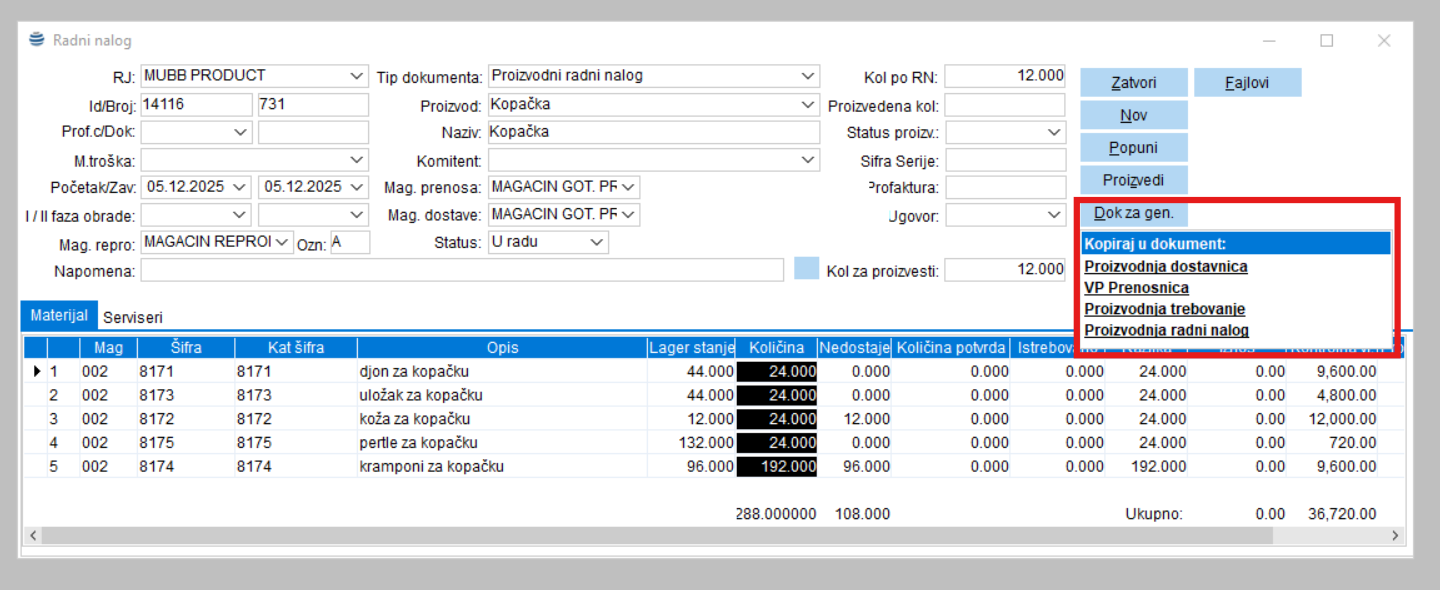Click row selector arrow for row 1
This screenshot has width=1440, height=590.
point(38,371)
